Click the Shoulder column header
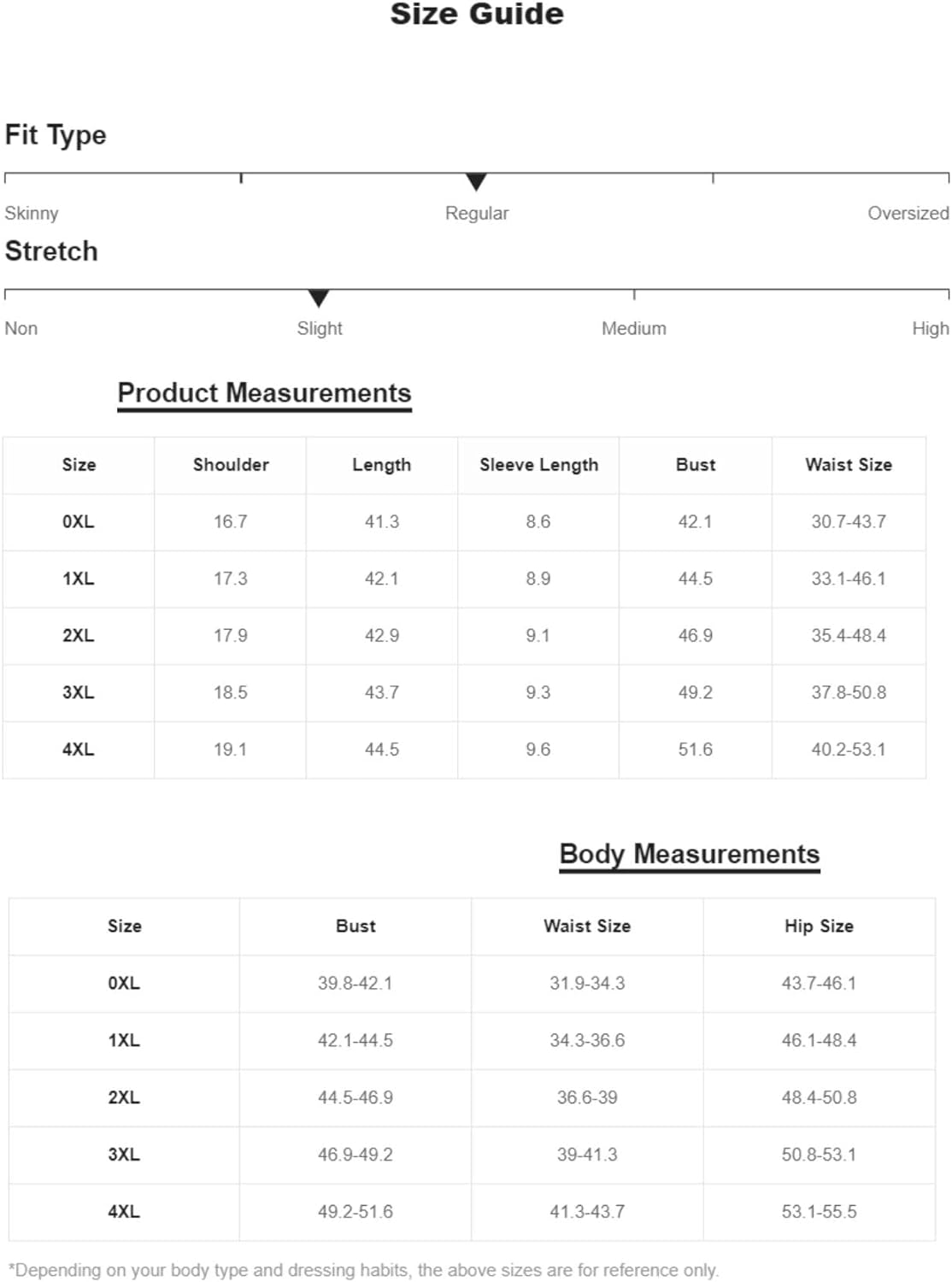This screenshot has width=952, height=1282. click(x=231, y=465)
